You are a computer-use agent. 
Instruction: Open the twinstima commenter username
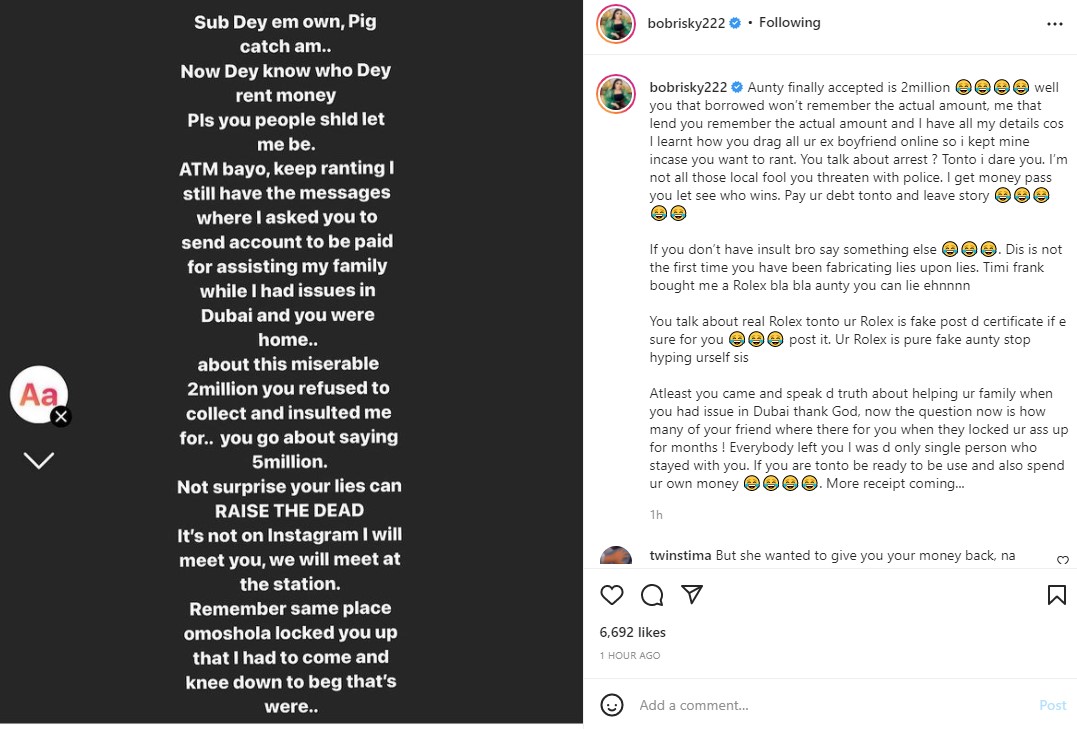point(680,555)
